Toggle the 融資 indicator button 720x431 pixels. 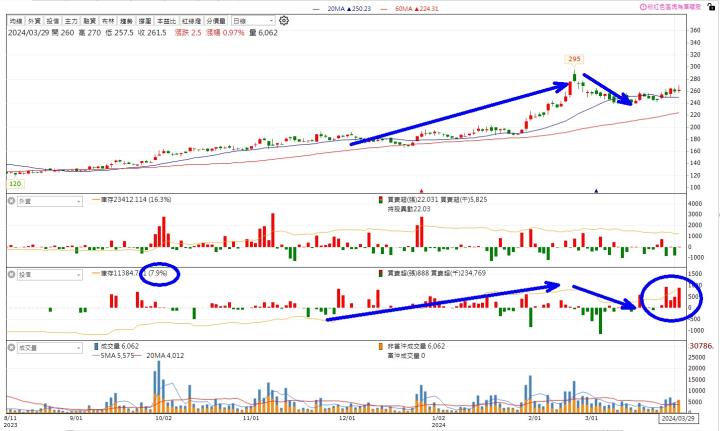(90, 21)
